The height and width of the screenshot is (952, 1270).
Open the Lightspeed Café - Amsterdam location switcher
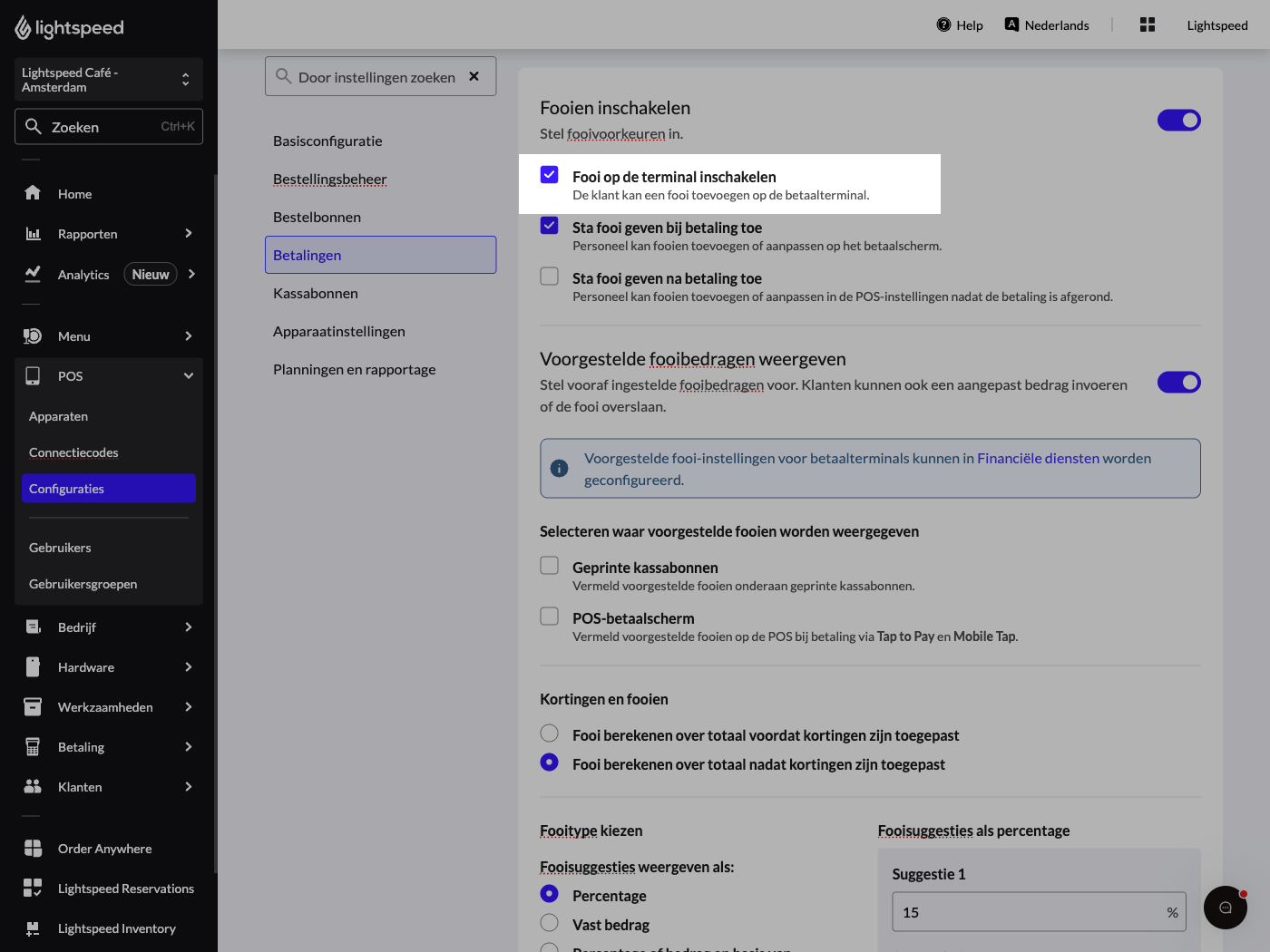coord(109,80)
